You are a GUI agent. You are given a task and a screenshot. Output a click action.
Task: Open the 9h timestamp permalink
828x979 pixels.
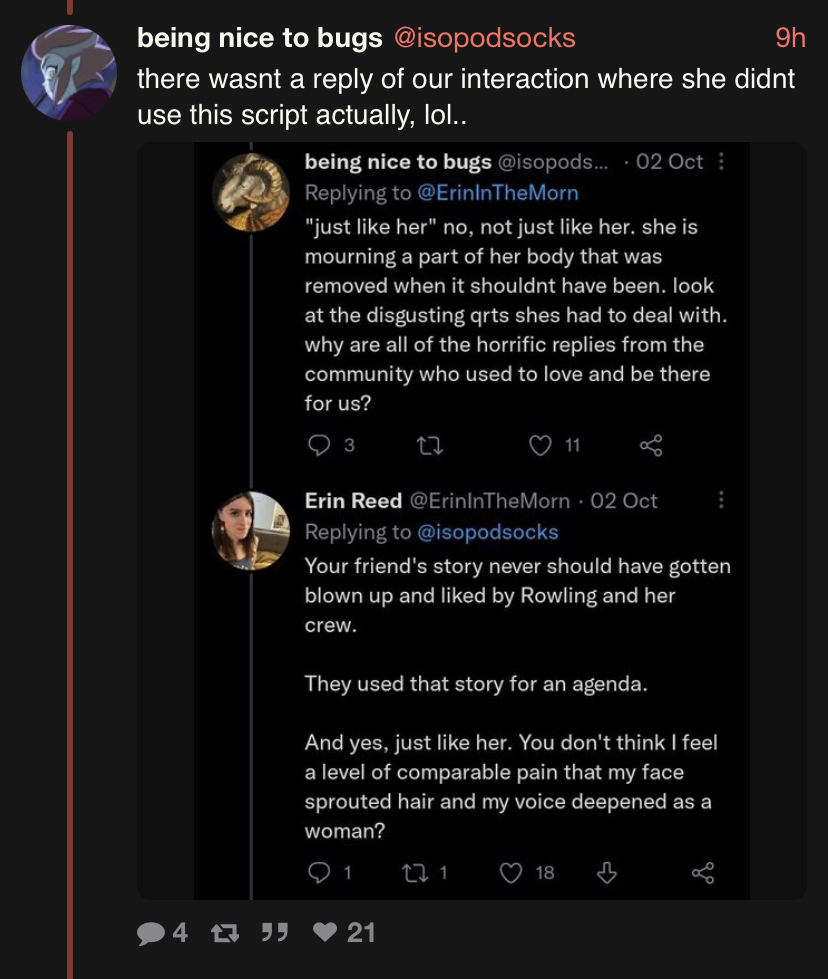click(x=790, y=38)
